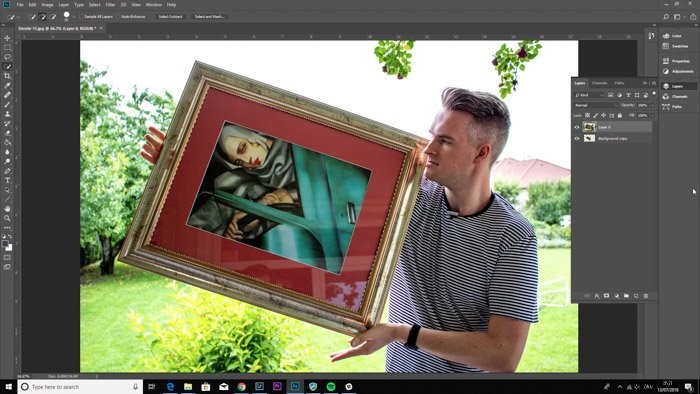Open the Opacity slider dropdown arrow
This screenshot has width=700, height=394.
click(x=652, y=105)
